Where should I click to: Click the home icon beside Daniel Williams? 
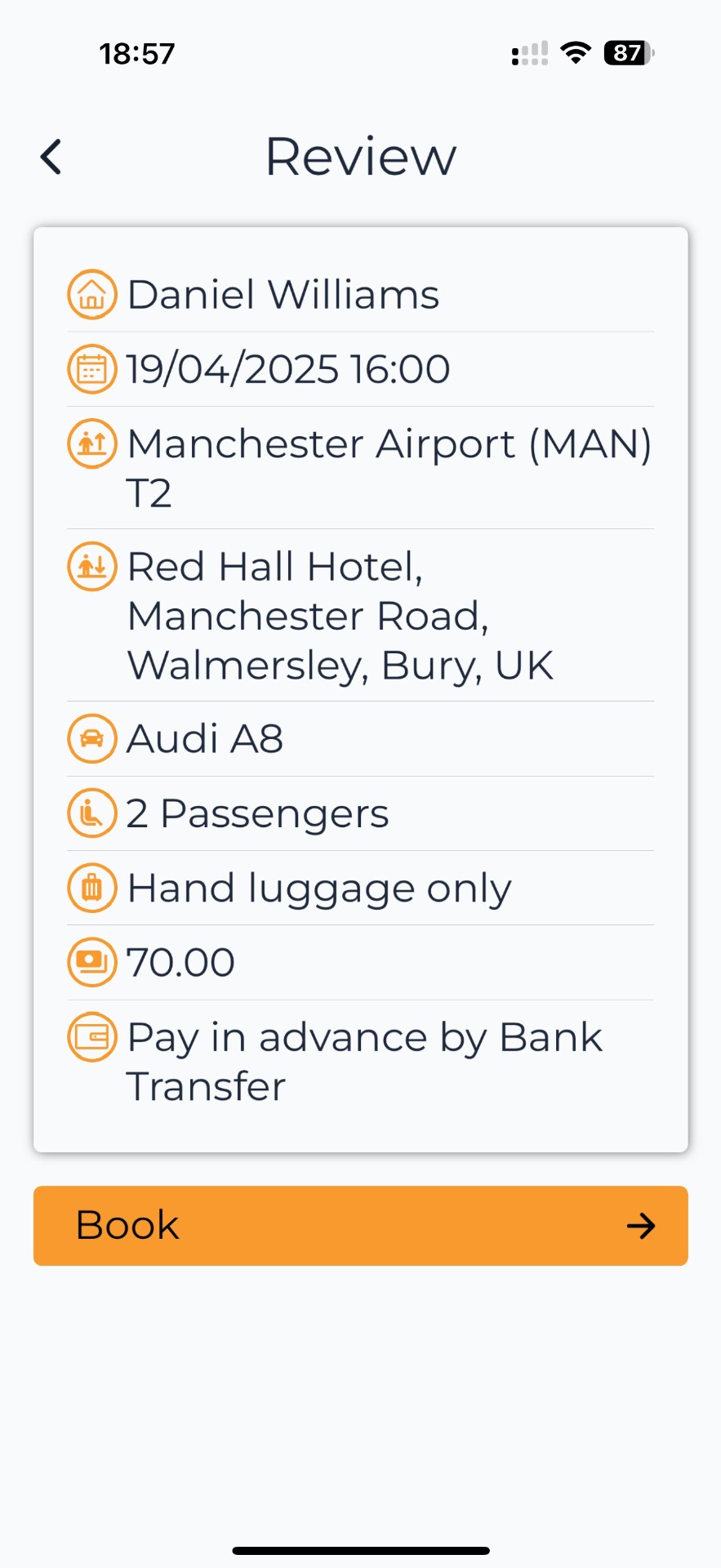click(91, 295)
